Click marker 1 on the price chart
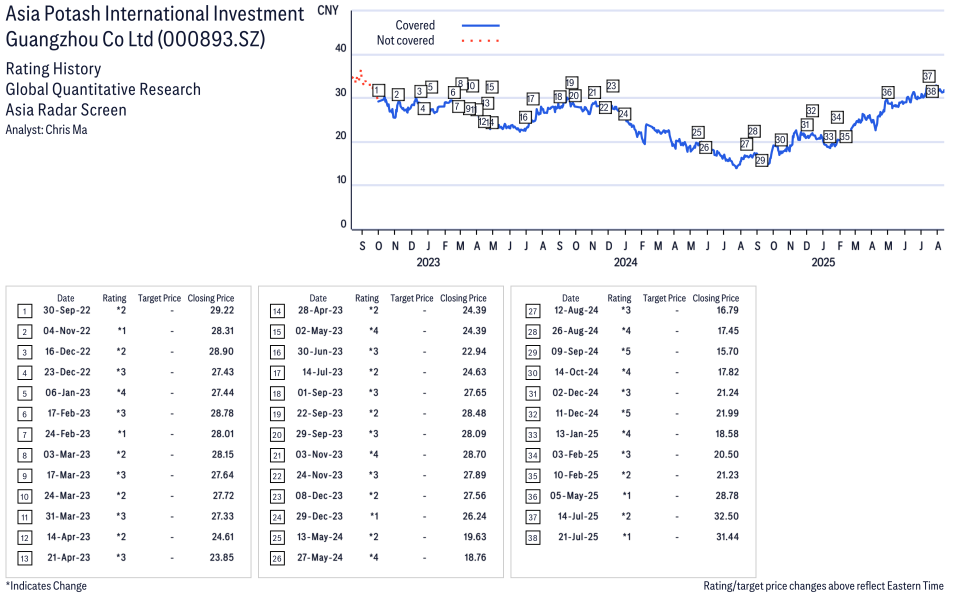Viewport: 955px width, 593px height. 378,91
